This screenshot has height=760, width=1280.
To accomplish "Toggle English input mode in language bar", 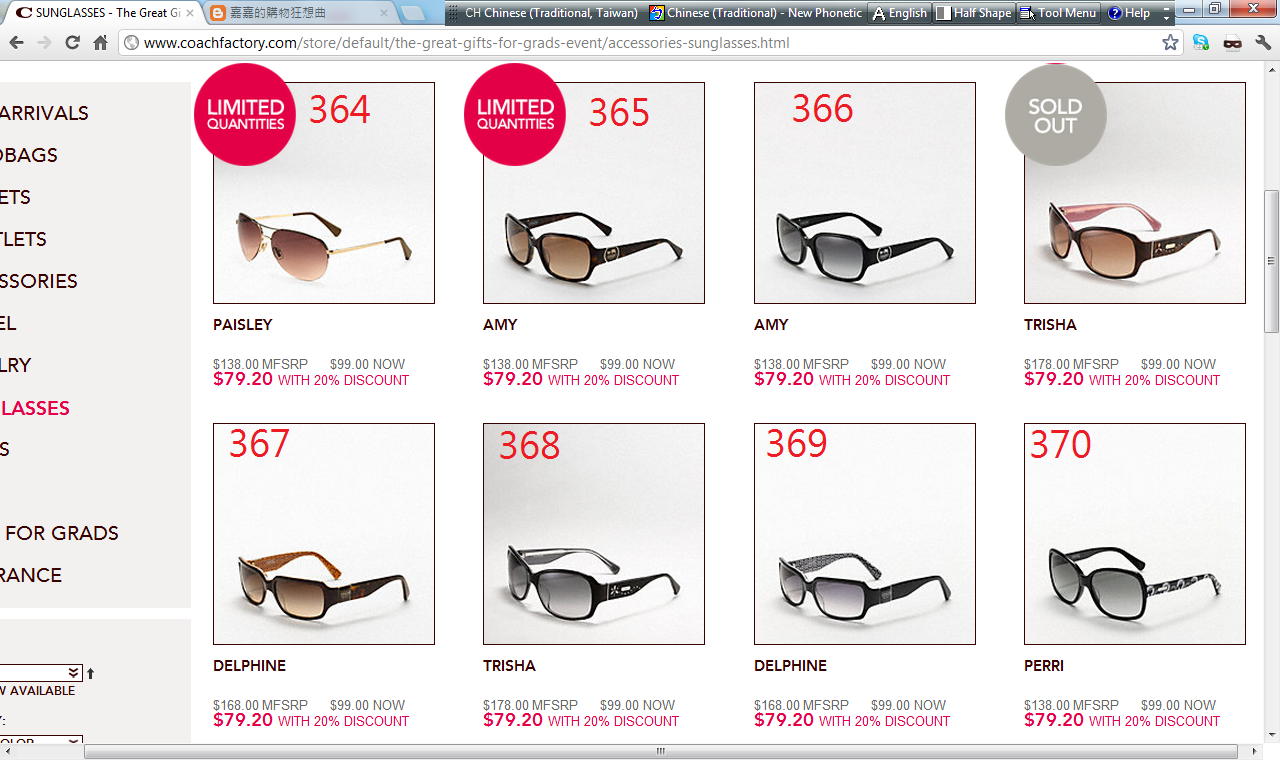I will pyautogui.click(x=899, y=13).
